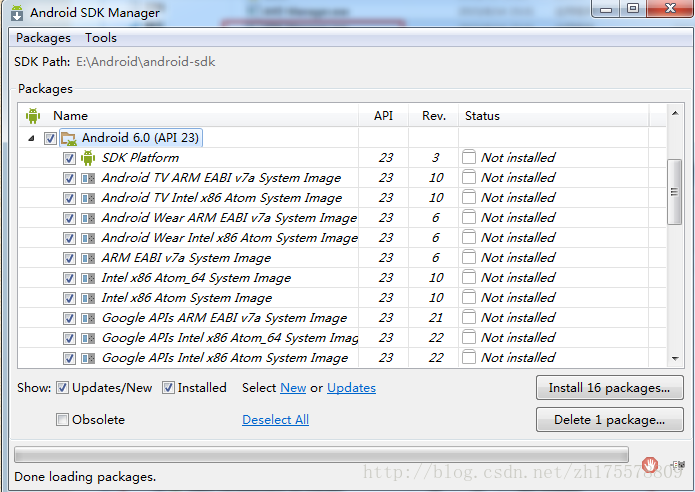Click the scrollbar down arrow in package list
The height and width of the screenshot is (492, 695).
[675, 358]
